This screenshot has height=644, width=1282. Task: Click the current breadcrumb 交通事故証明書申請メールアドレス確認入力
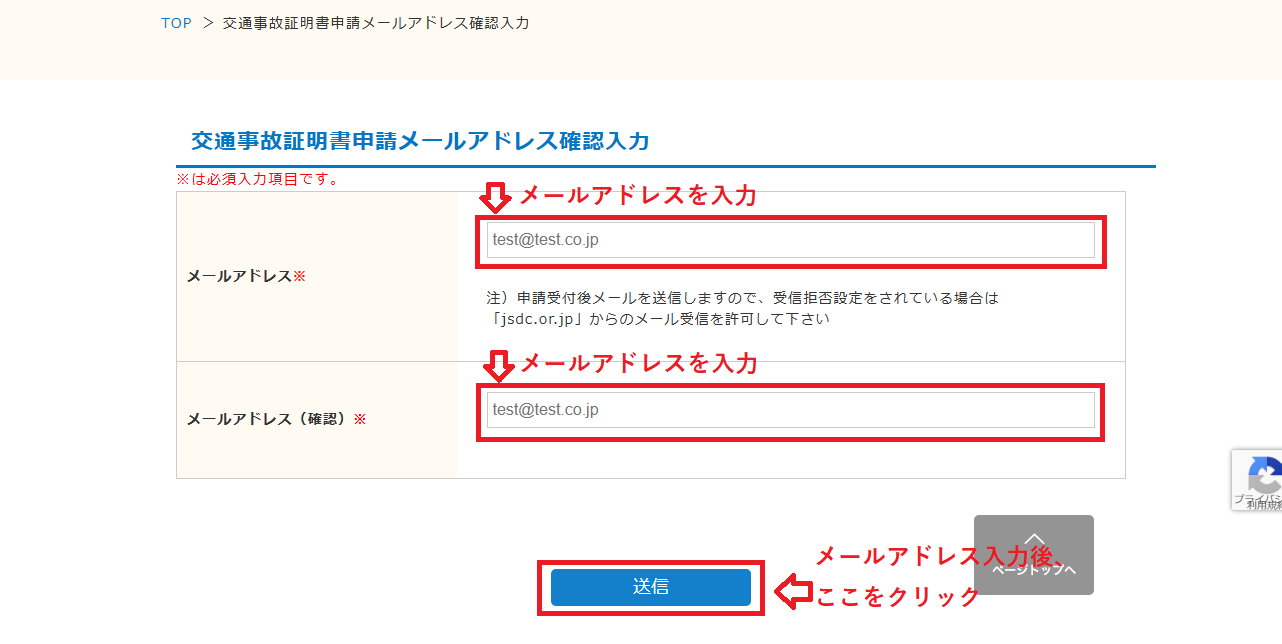376,22
